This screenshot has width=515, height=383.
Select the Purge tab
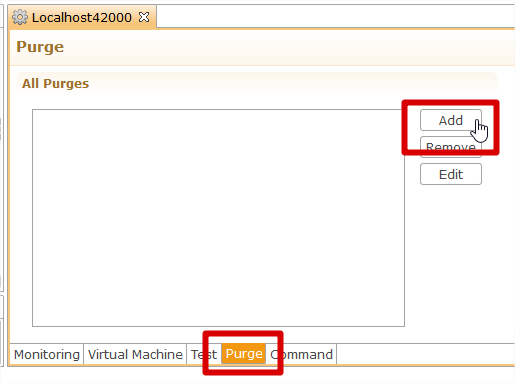(x=244, y=353)
